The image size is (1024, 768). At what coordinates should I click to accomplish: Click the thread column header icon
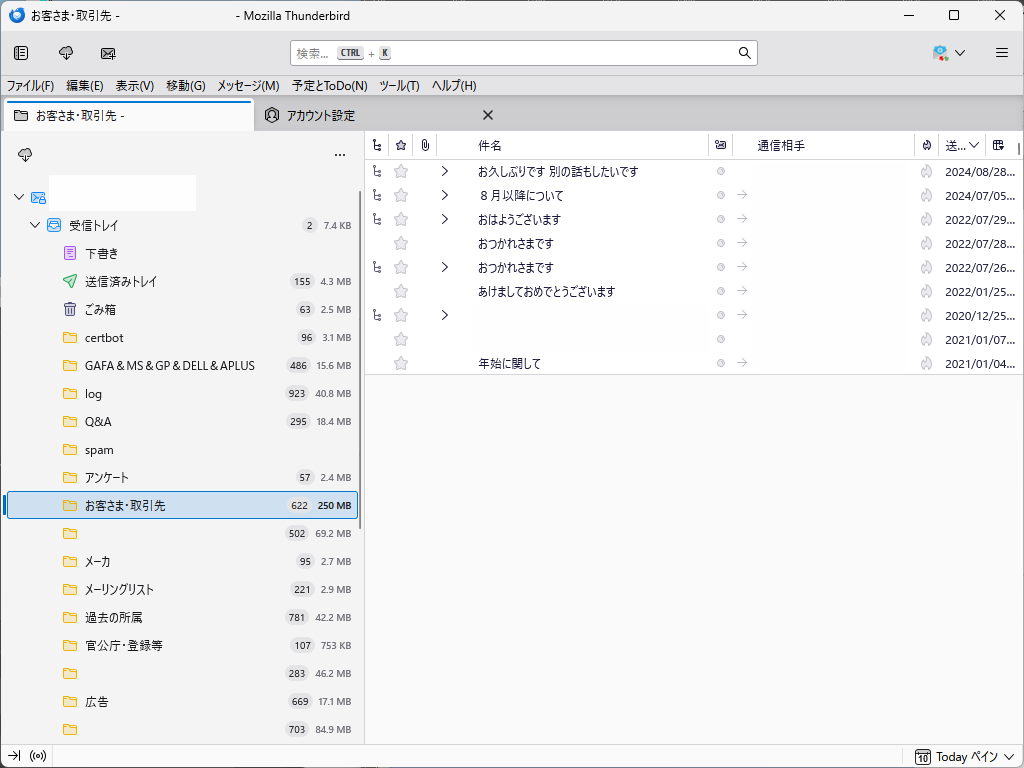point(377,145)
